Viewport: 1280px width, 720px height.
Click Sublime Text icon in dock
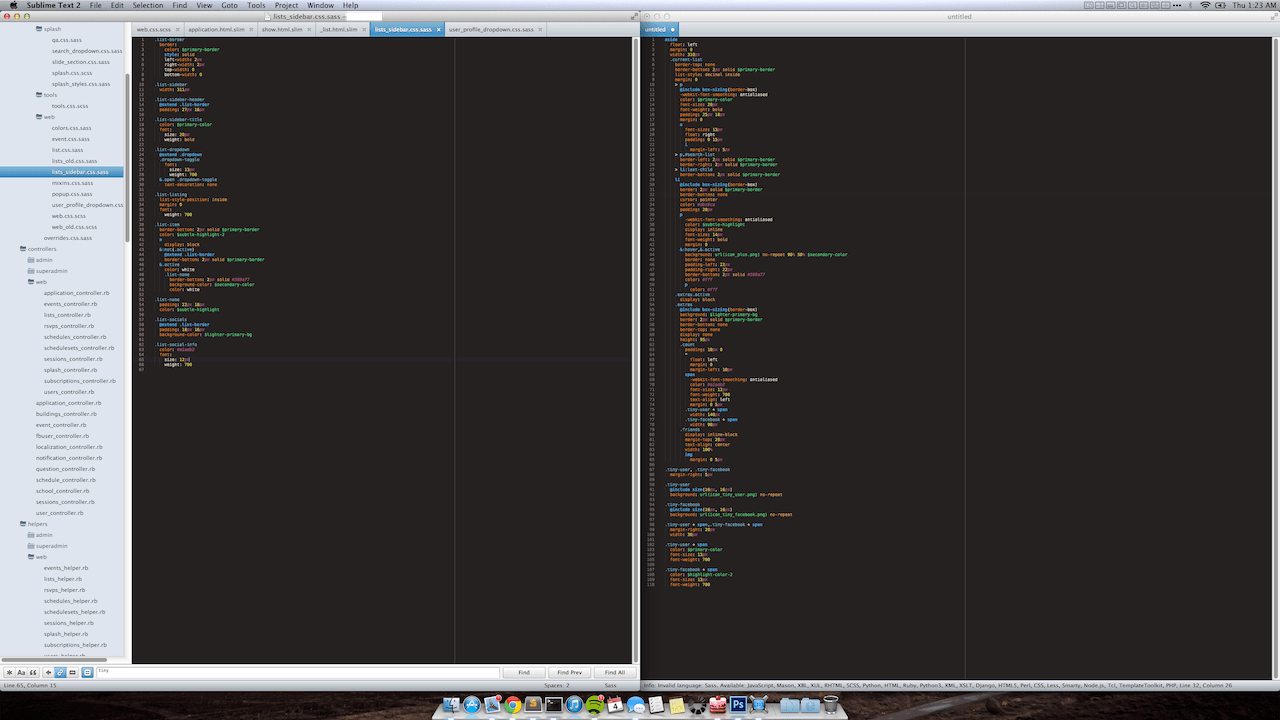click(533, 705)
